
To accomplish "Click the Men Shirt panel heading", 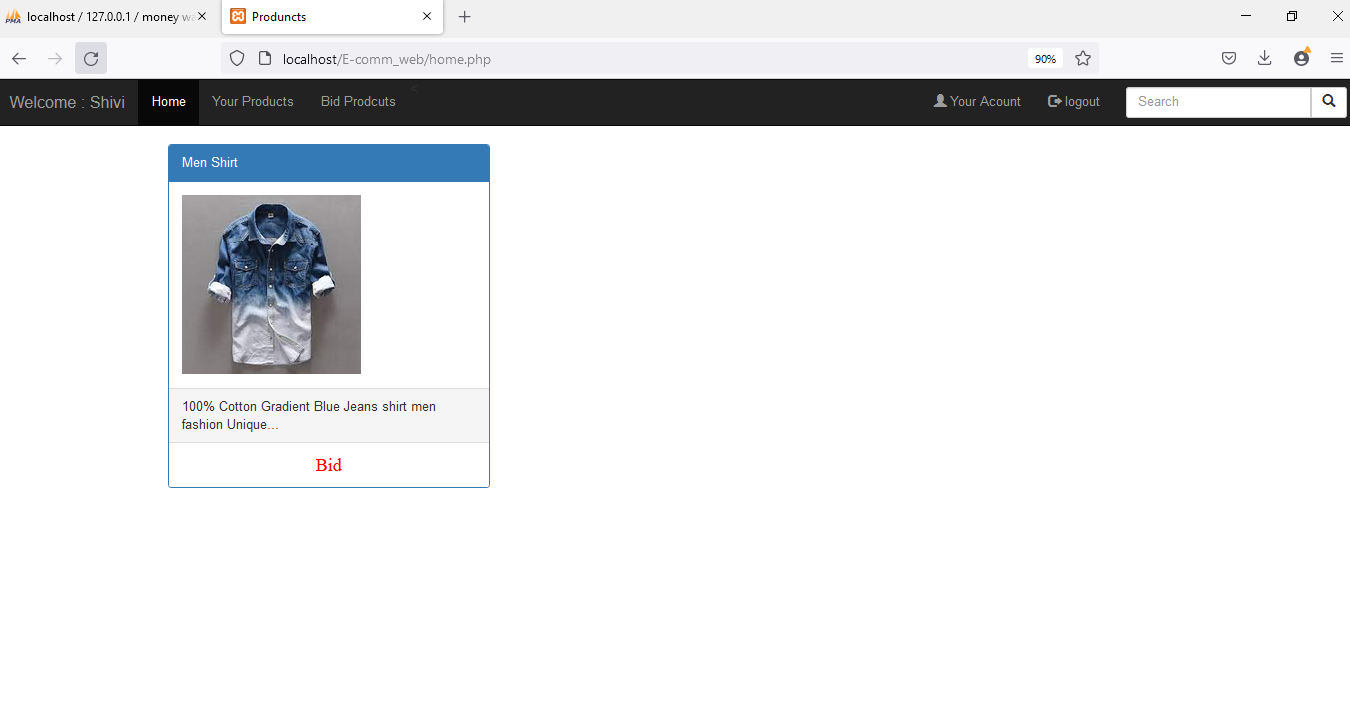I will (329, 163).
